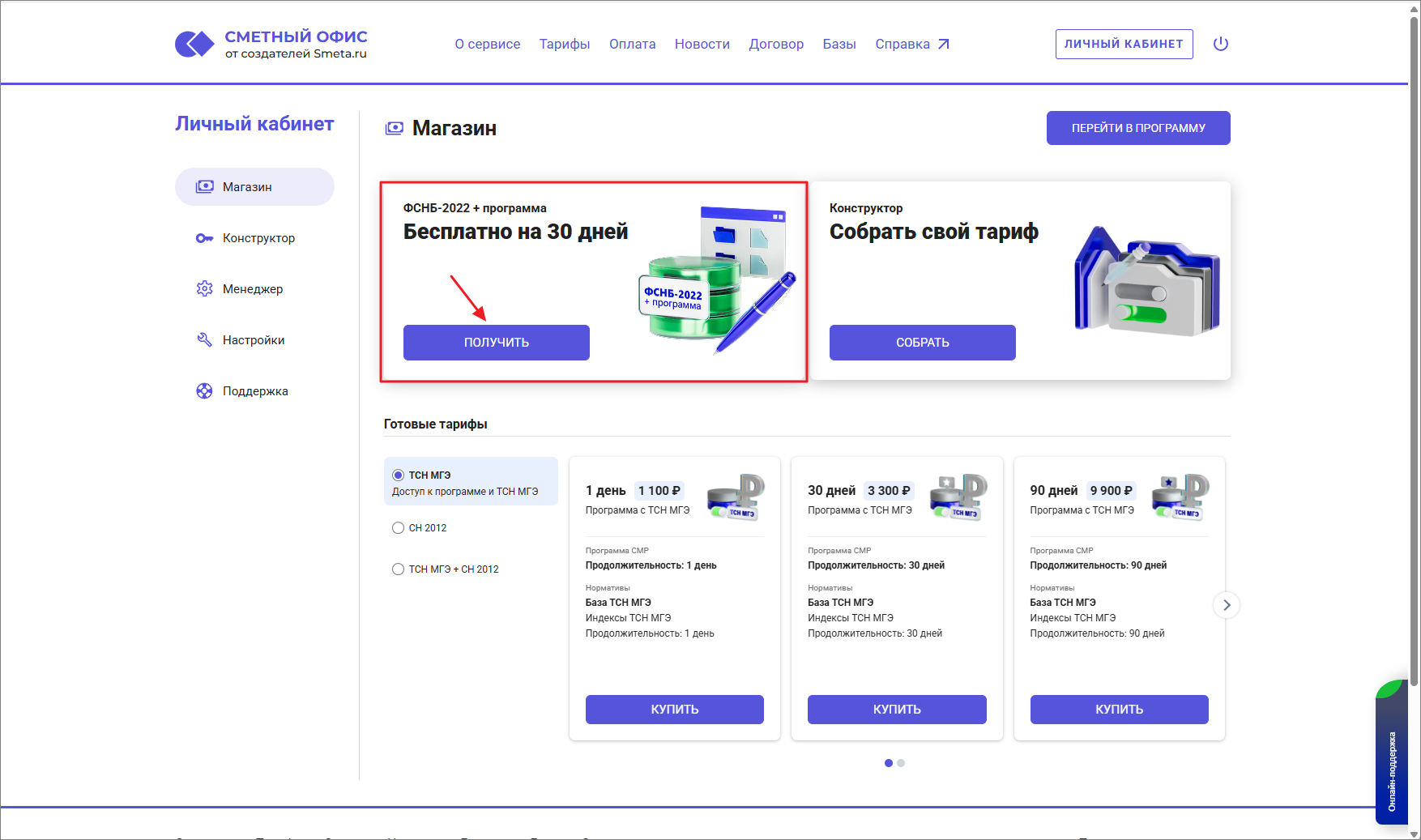Click the power logout icon in header
Screen dimensions: 1421x840
point(1220,44)
